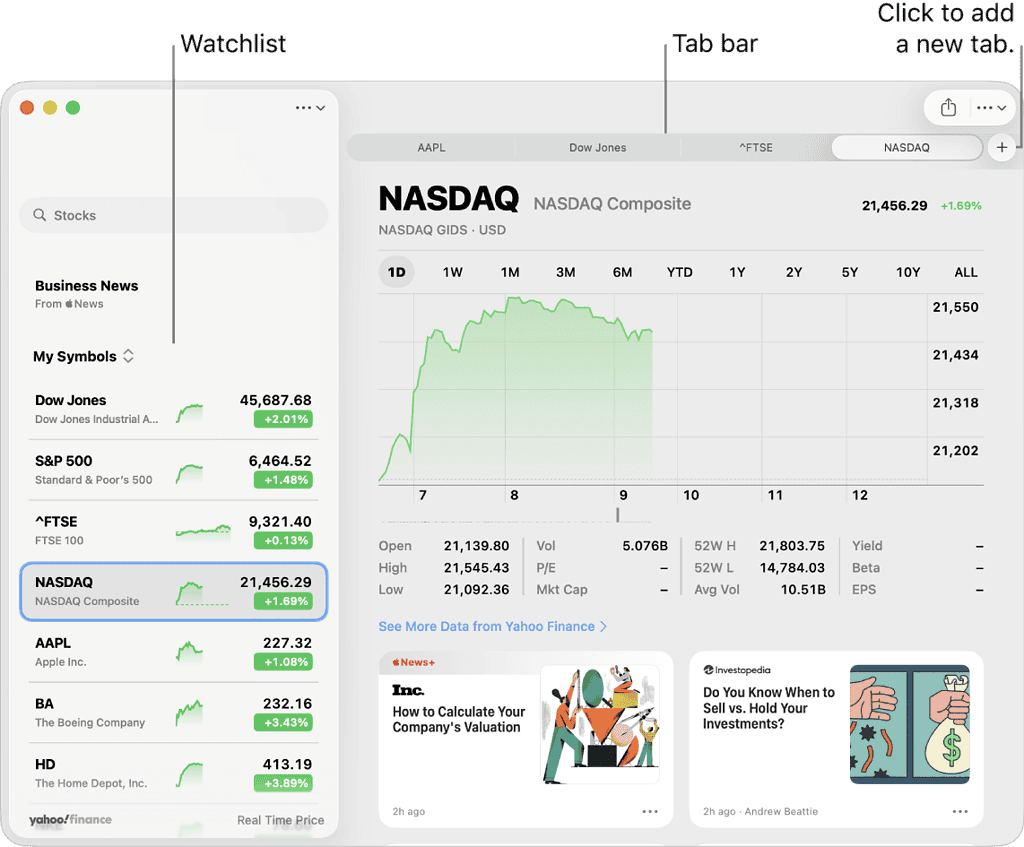
Task: Click the Avg Vol value 10.51B
Action: (x=803, y=590)
